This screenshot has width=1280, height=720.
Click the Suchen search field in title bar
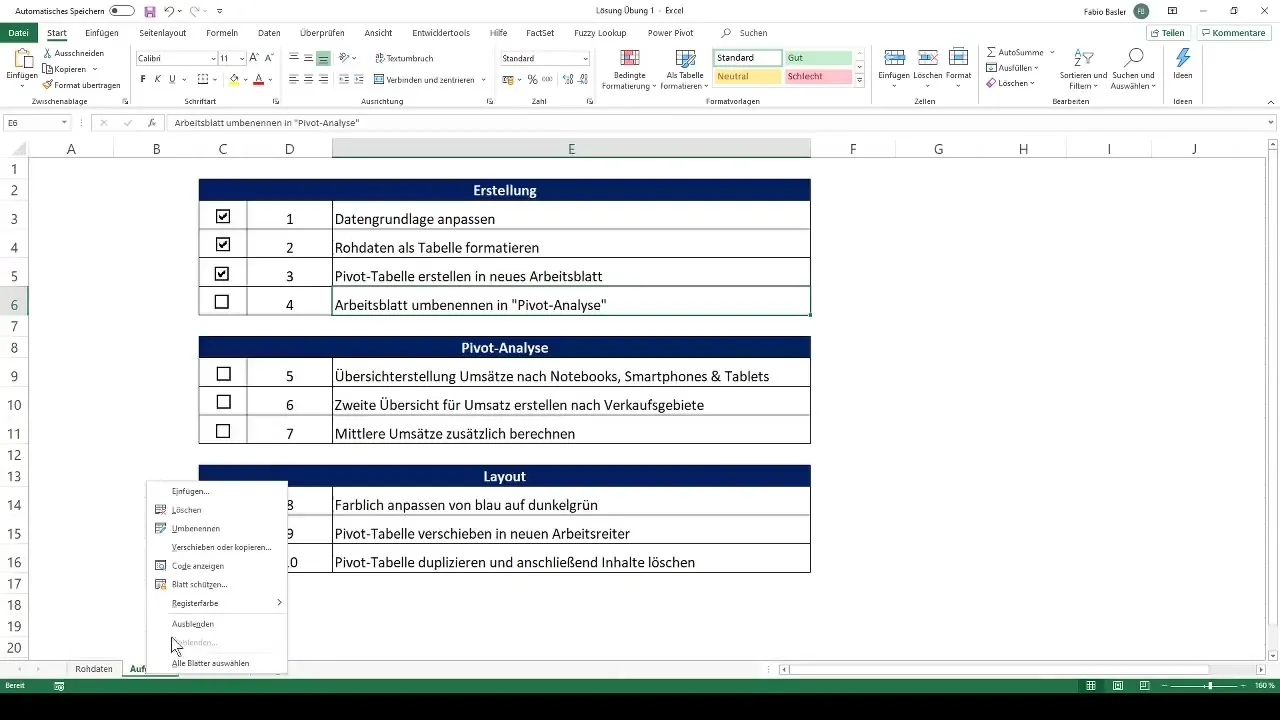point(752,33)
